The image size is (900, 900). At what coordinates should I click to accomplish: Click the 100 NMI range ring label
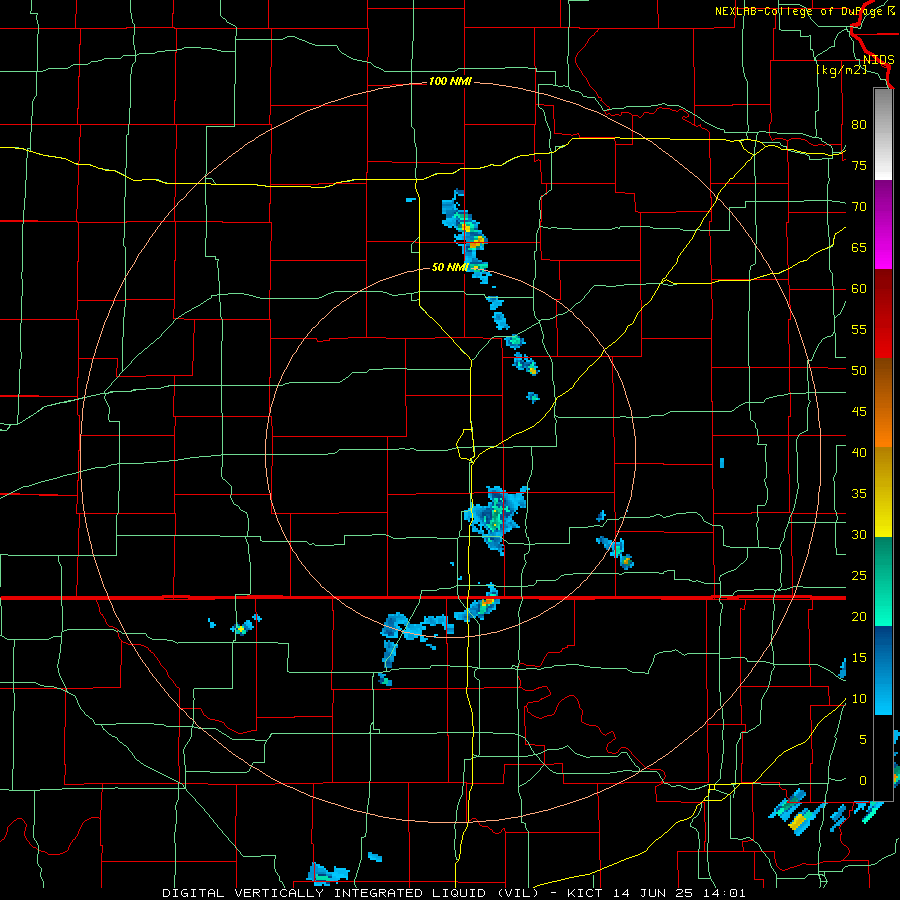(x=450, y=82)
